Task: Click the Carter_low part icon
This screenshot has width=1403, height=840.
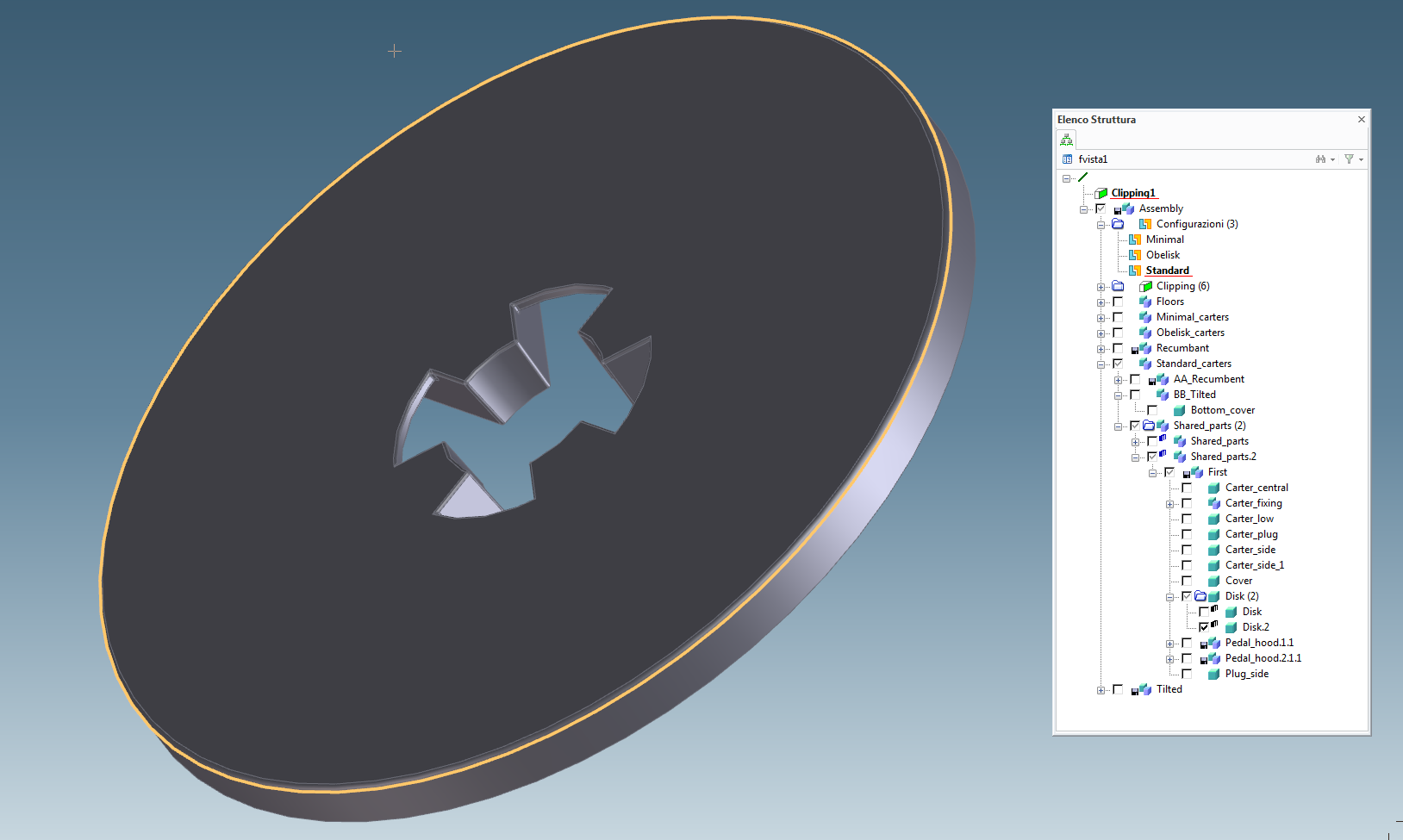Action: pyautogui.click(x=1214, y=519)
